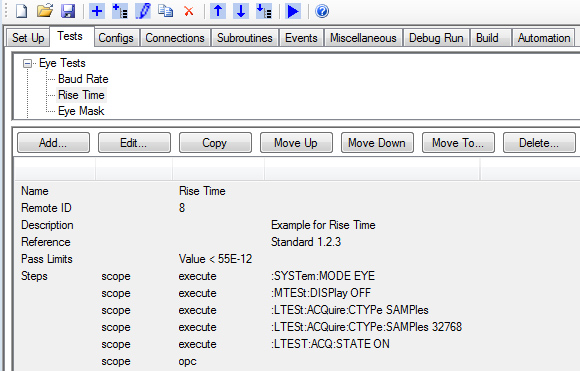Click the Move Up arrow icon
The height and width of the screenshot is (371, 580).
(218, 11)
